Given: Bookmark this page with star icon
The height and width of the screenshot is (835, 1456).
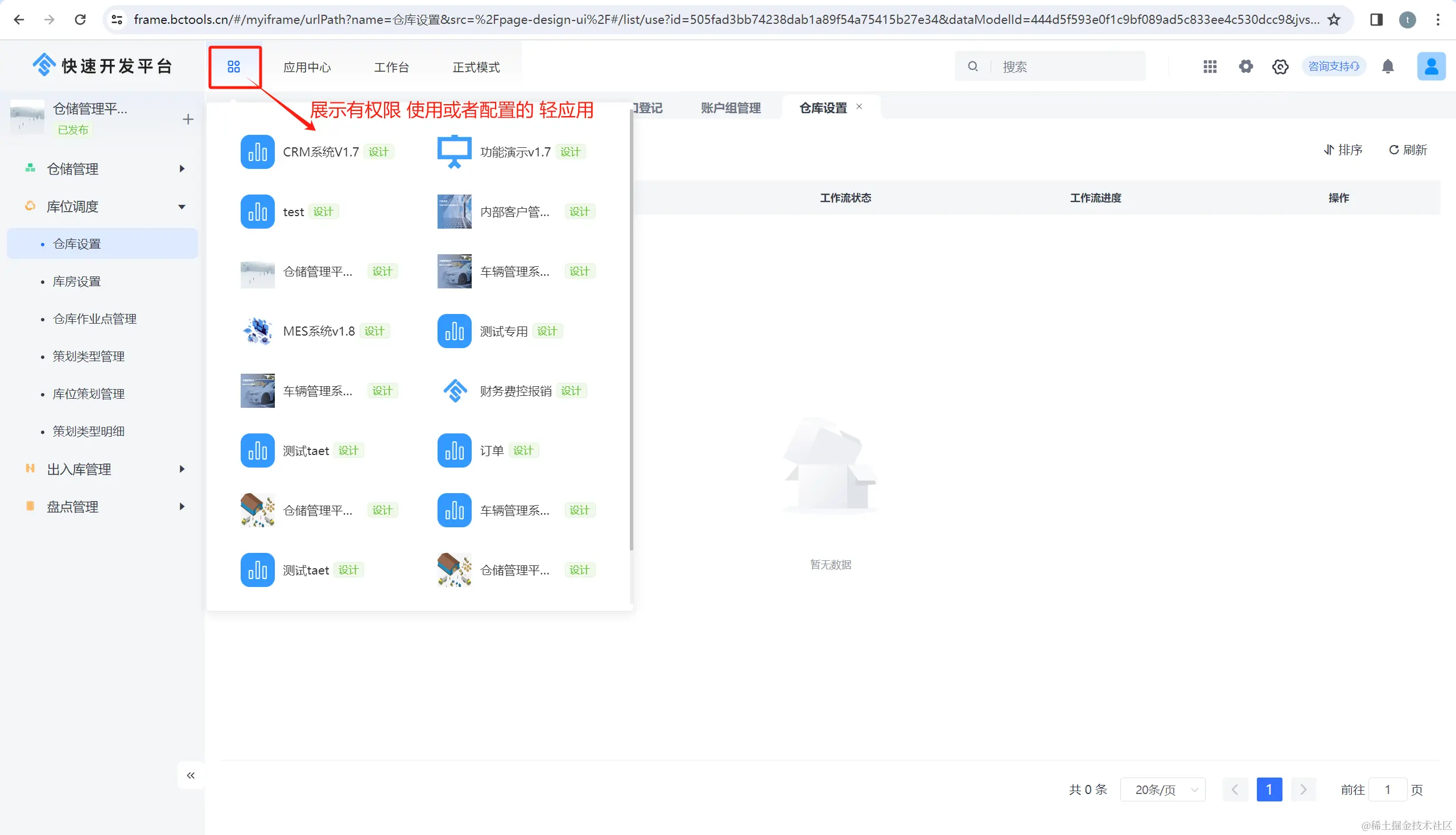Looking at the screenshot, I should 1334,19.
